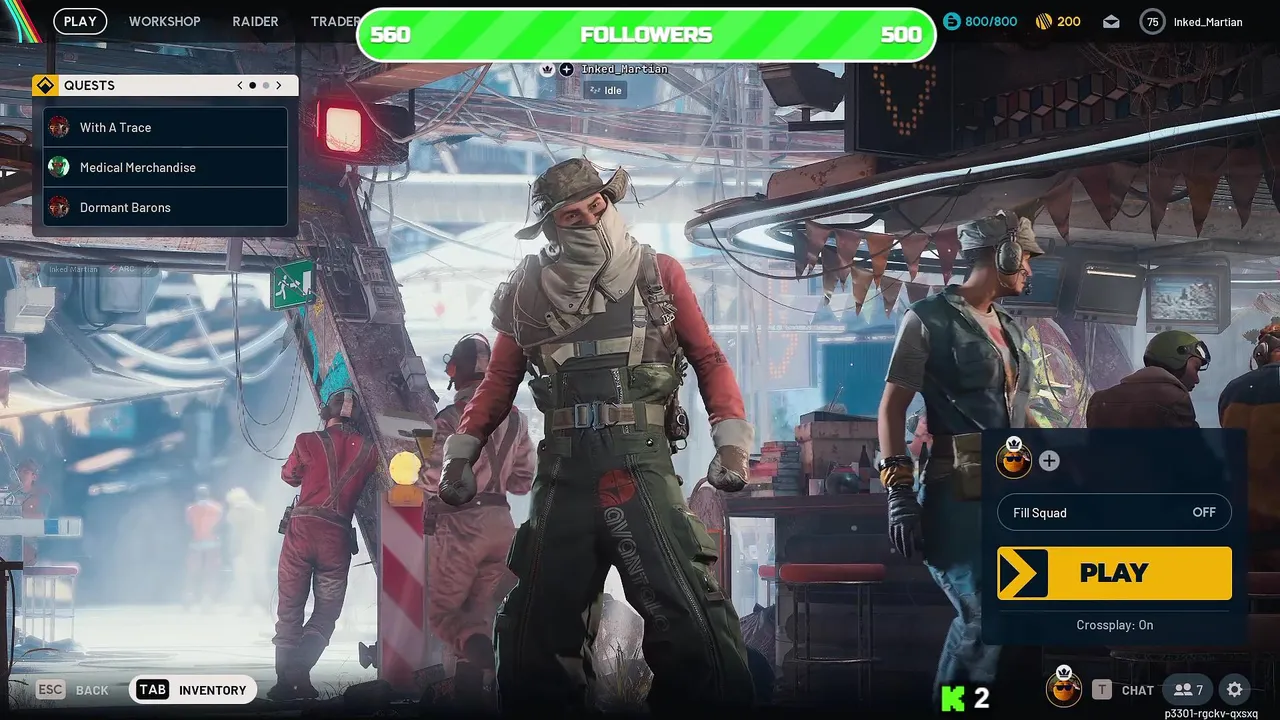
Task: Click the Dormant Barons quest icon
Action: 59,207
